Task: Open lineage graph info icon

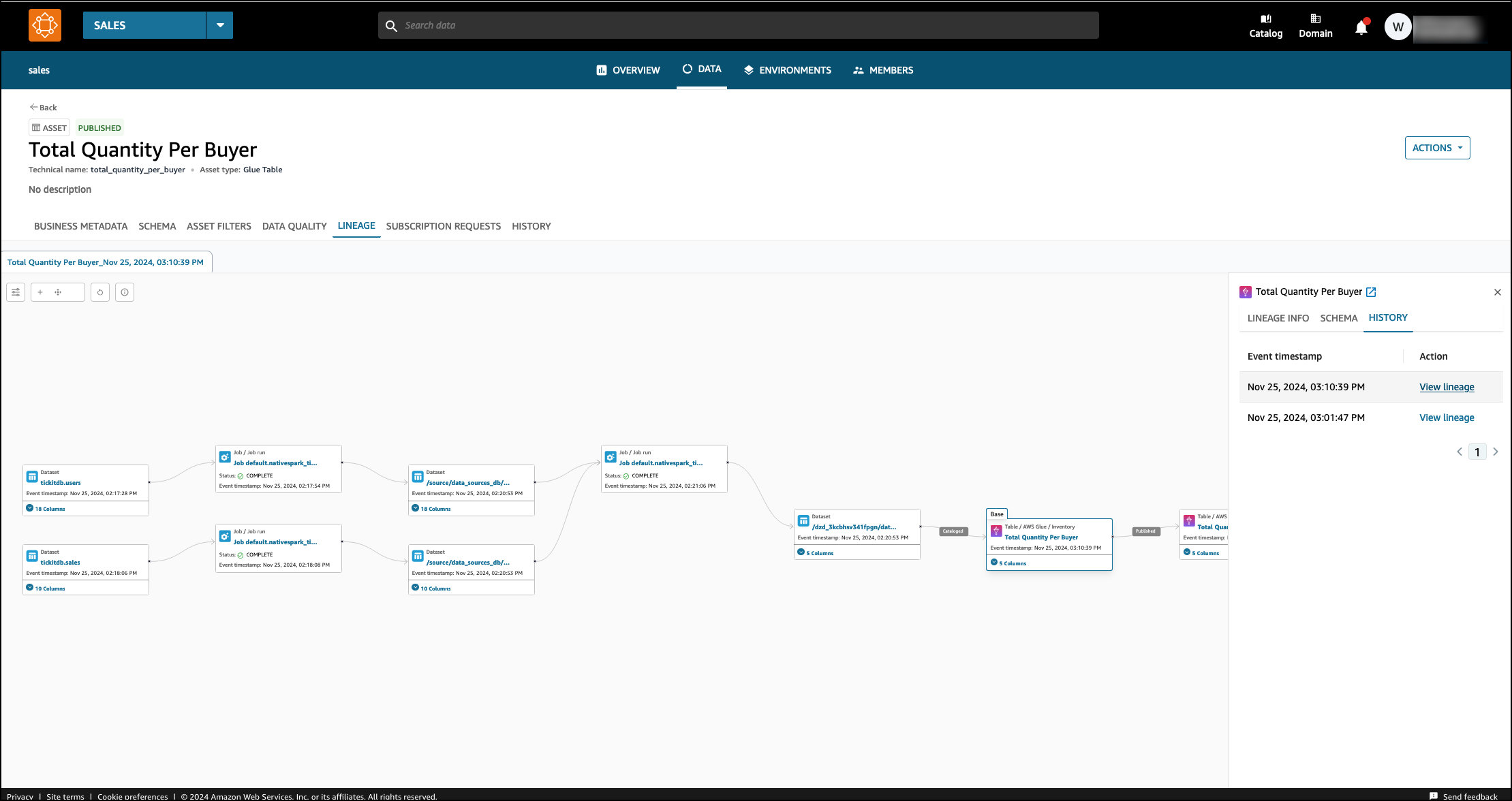Action: [x=125, y=292]
